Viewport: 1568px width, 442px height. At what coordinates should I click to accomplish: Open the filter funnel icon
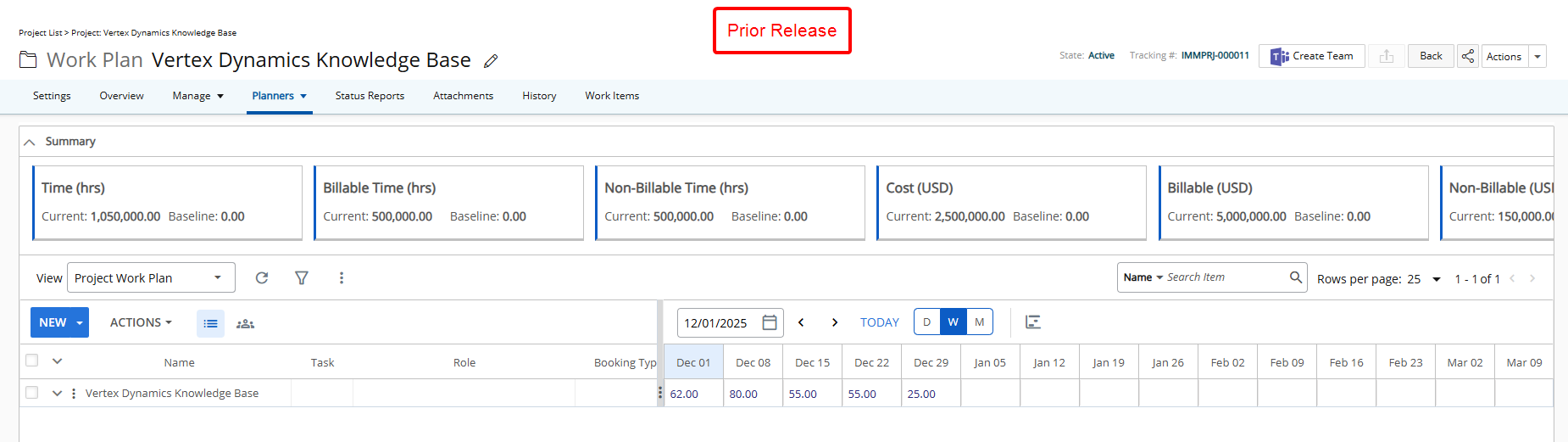(x=301, y=278)
